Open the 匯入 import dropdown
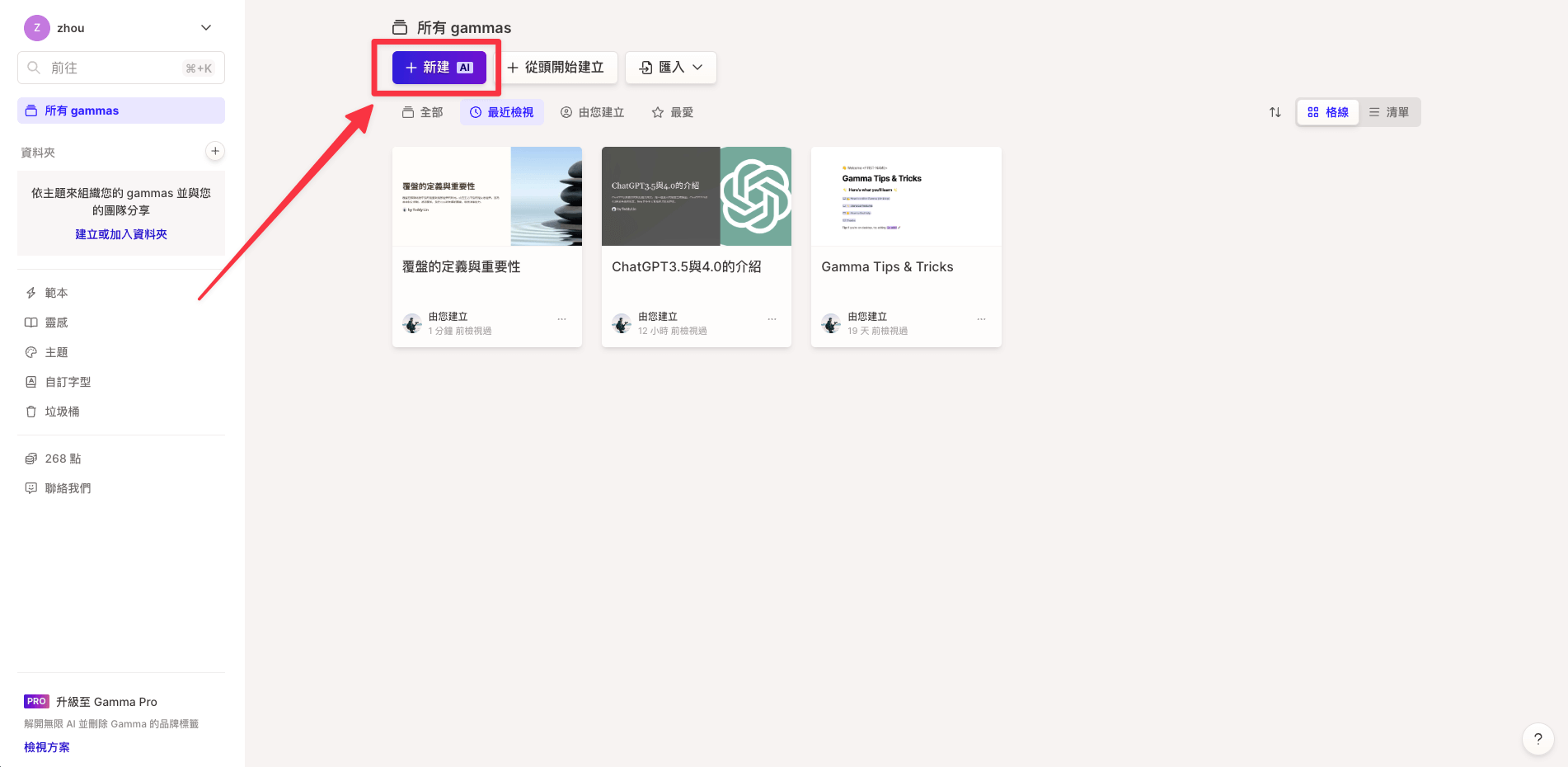Viewport: 1568px width, 767px height. 670,68
